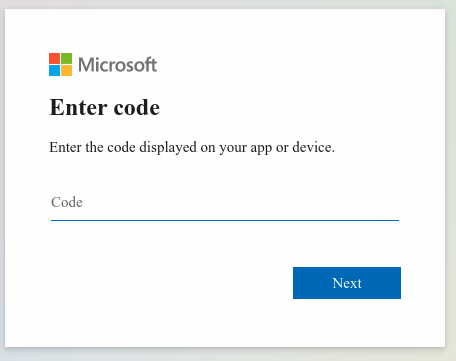The width and height of the screenshot is (456, 361).
Task: Click the gray background outside the sign-in card
Action: (x=451, y=180)
